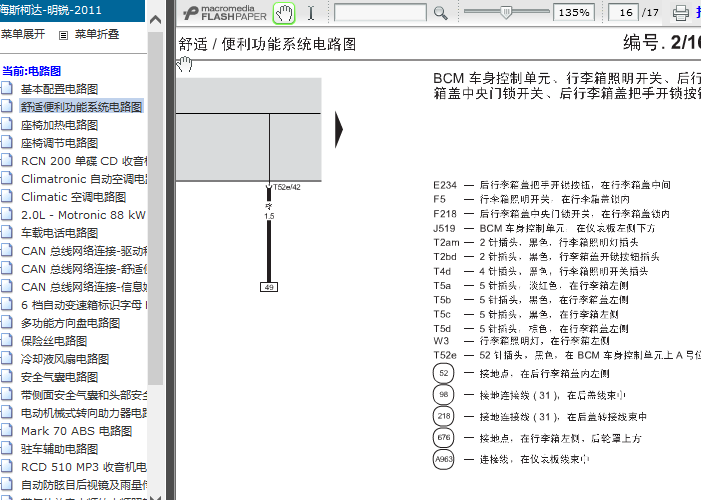This screenshot has height=500, width=701.
Task: Open RCN 200 单碟 CD 收音机 entry
Action: pyautogui.click(x=84, y=161)
